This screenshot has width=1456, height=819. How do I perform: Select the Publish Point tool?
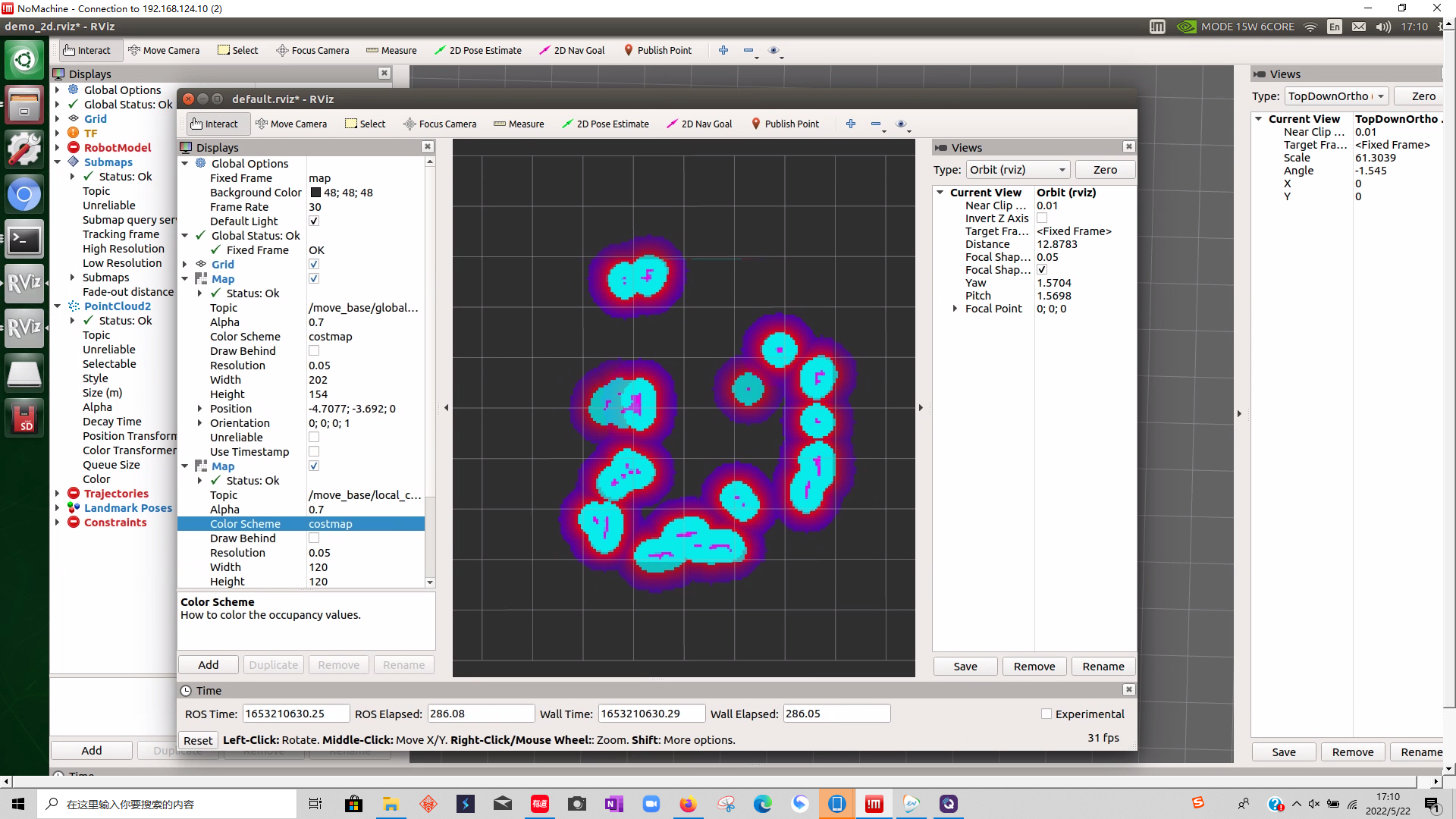click(x=786, y=124)
